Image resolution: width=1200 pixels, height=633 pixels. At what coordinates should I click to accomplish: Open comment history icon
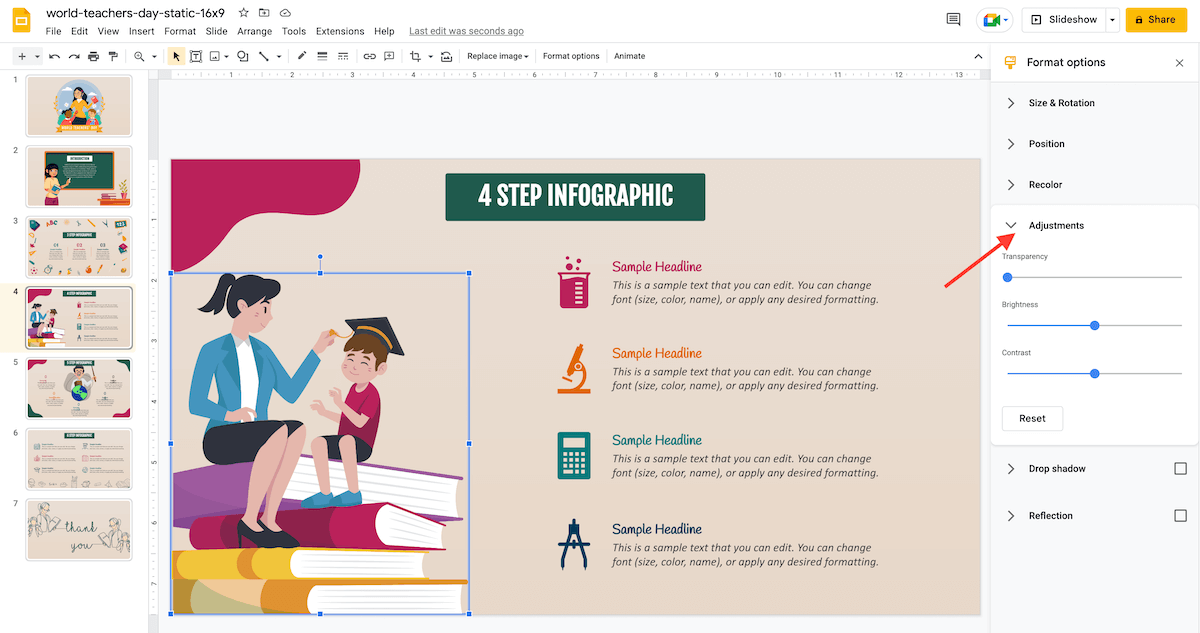click(952, 19)
